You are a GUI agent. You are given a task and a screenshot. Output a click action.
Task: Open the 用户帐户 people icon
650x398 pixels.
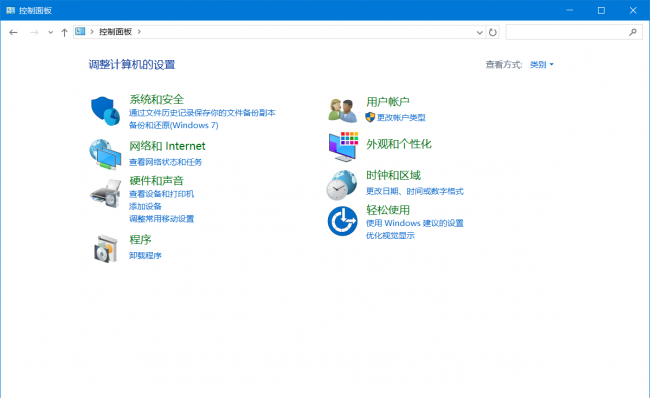tap(342, 110)
